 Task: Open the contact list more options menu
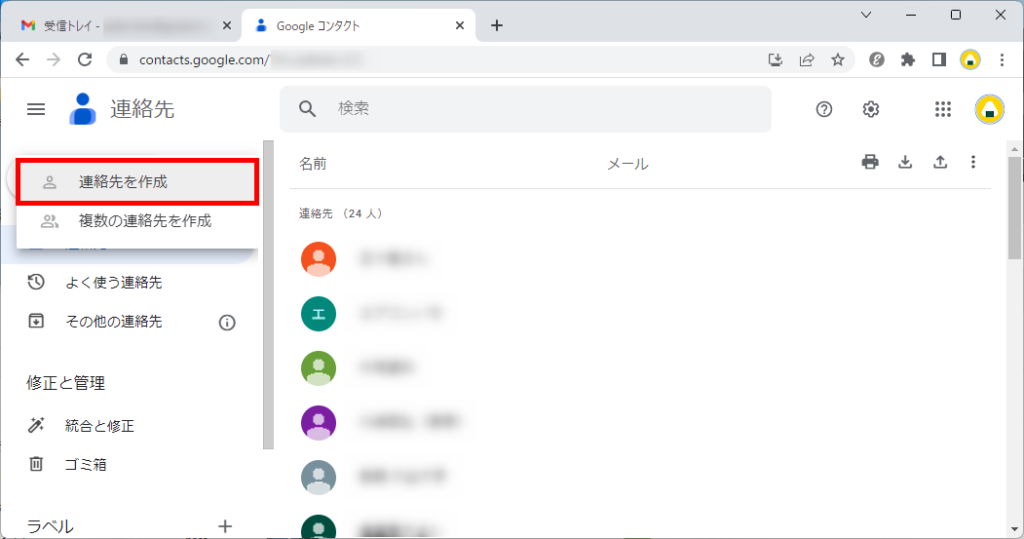pyautogui.click(x=974, y=162)
